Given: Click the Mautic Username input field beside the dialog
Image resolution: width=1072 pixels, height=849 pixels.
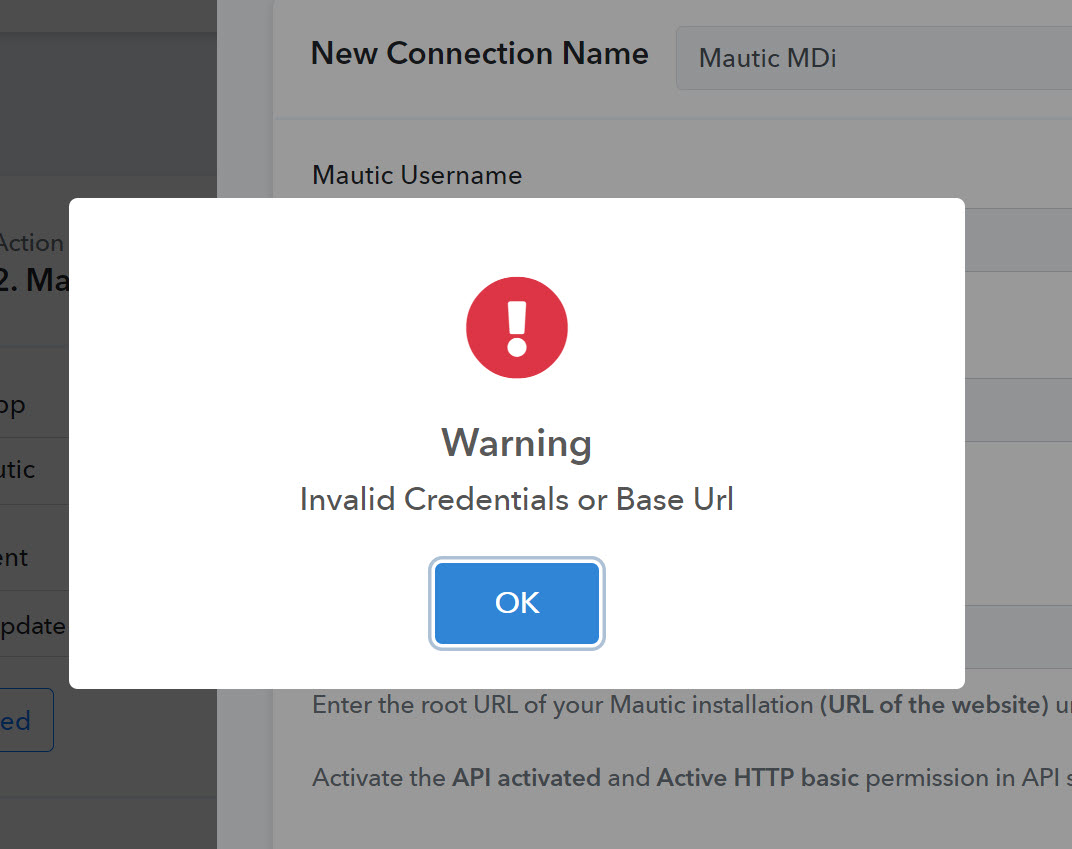Looking at the screenshot, I should pos(1018,240).
